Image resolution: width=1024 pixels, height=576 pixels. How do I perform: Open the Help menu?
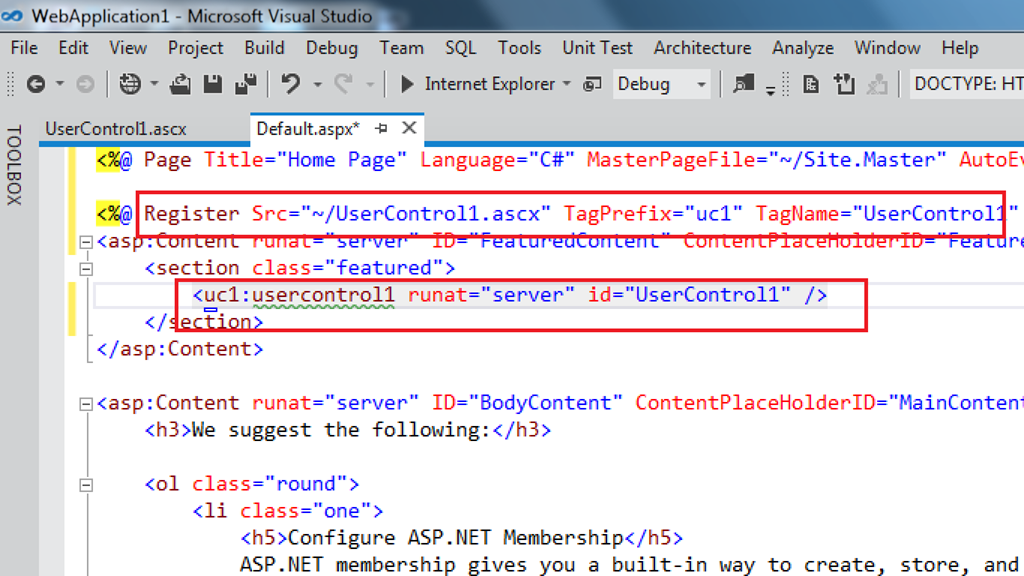pos(960,48)
